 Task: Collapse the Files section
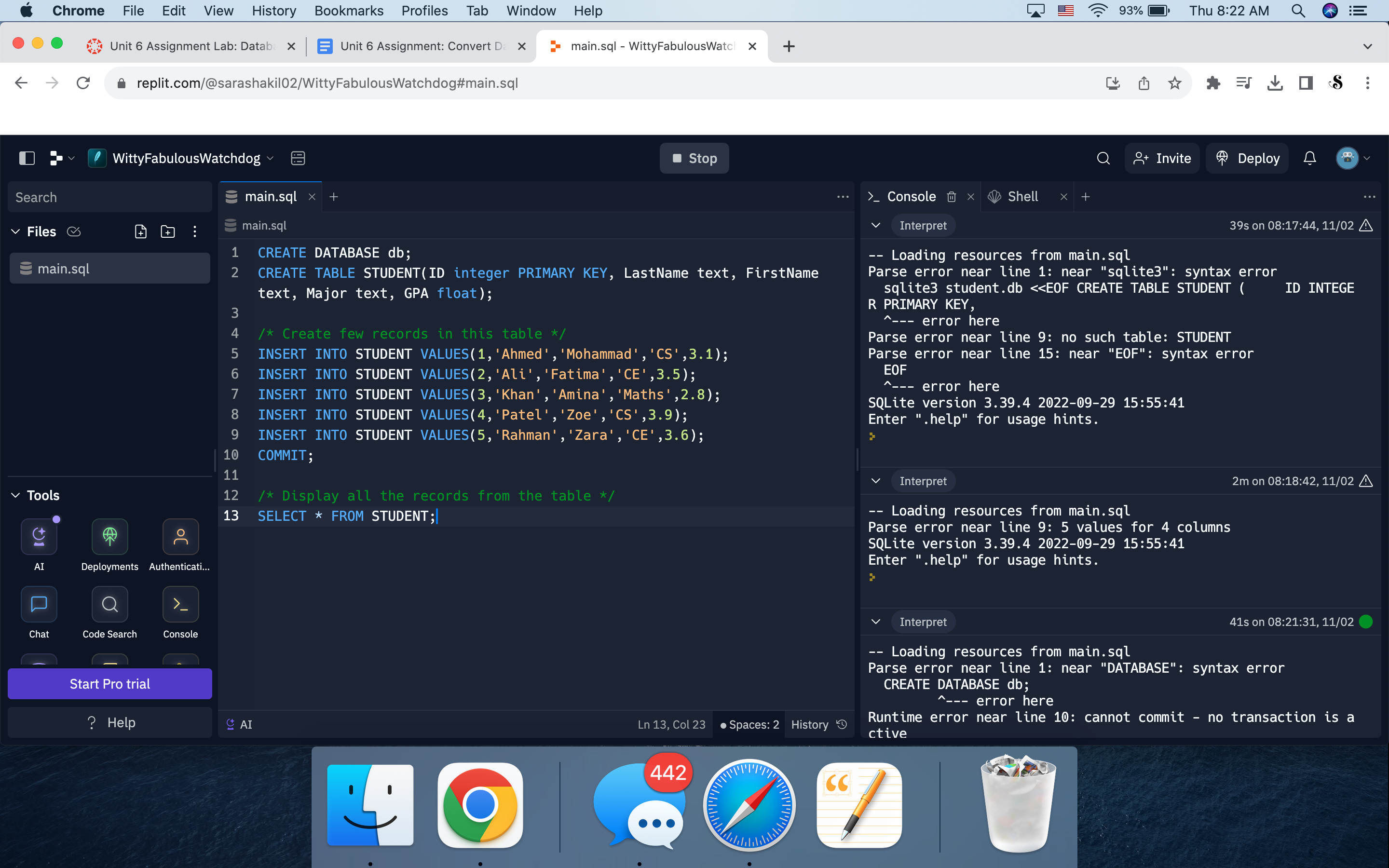(15, 231)
